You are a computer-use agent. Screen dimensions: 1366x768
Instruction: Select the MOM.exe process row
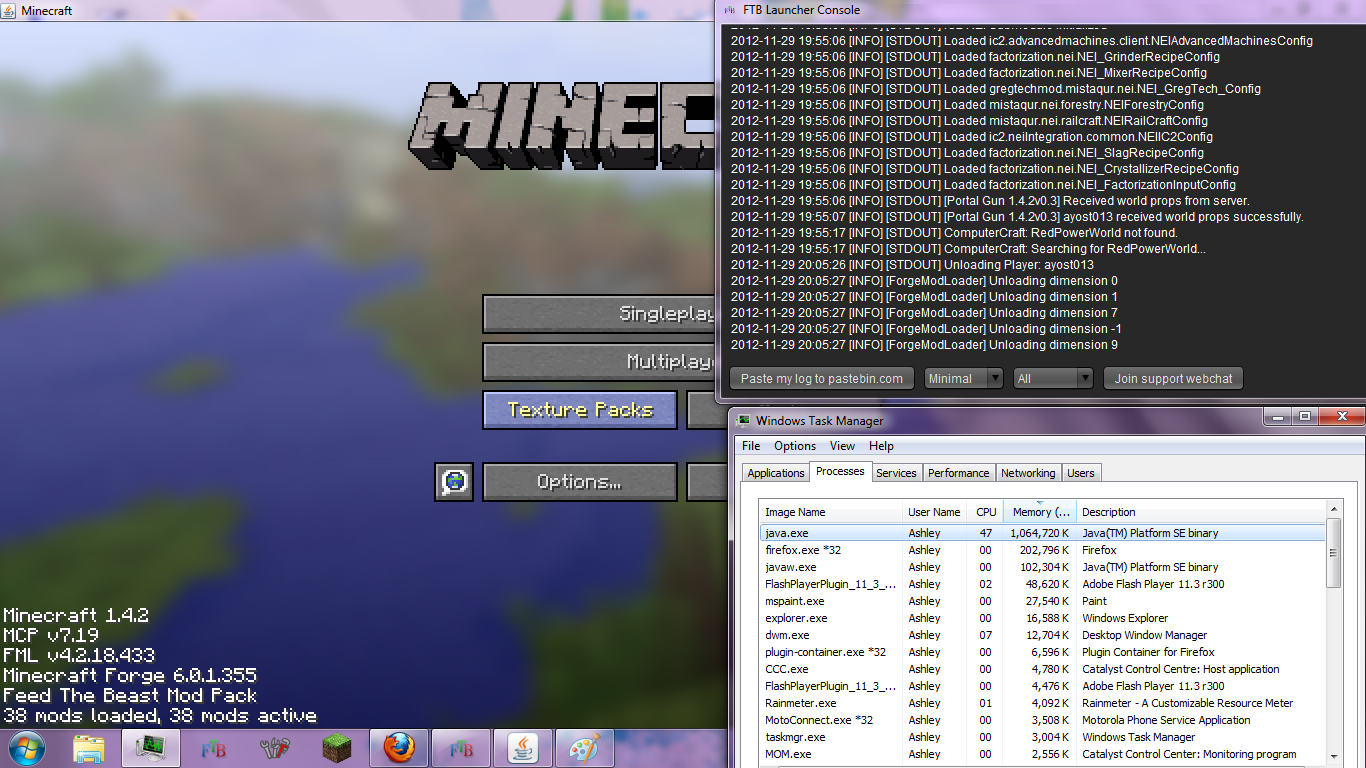[x=1042, y=754]
